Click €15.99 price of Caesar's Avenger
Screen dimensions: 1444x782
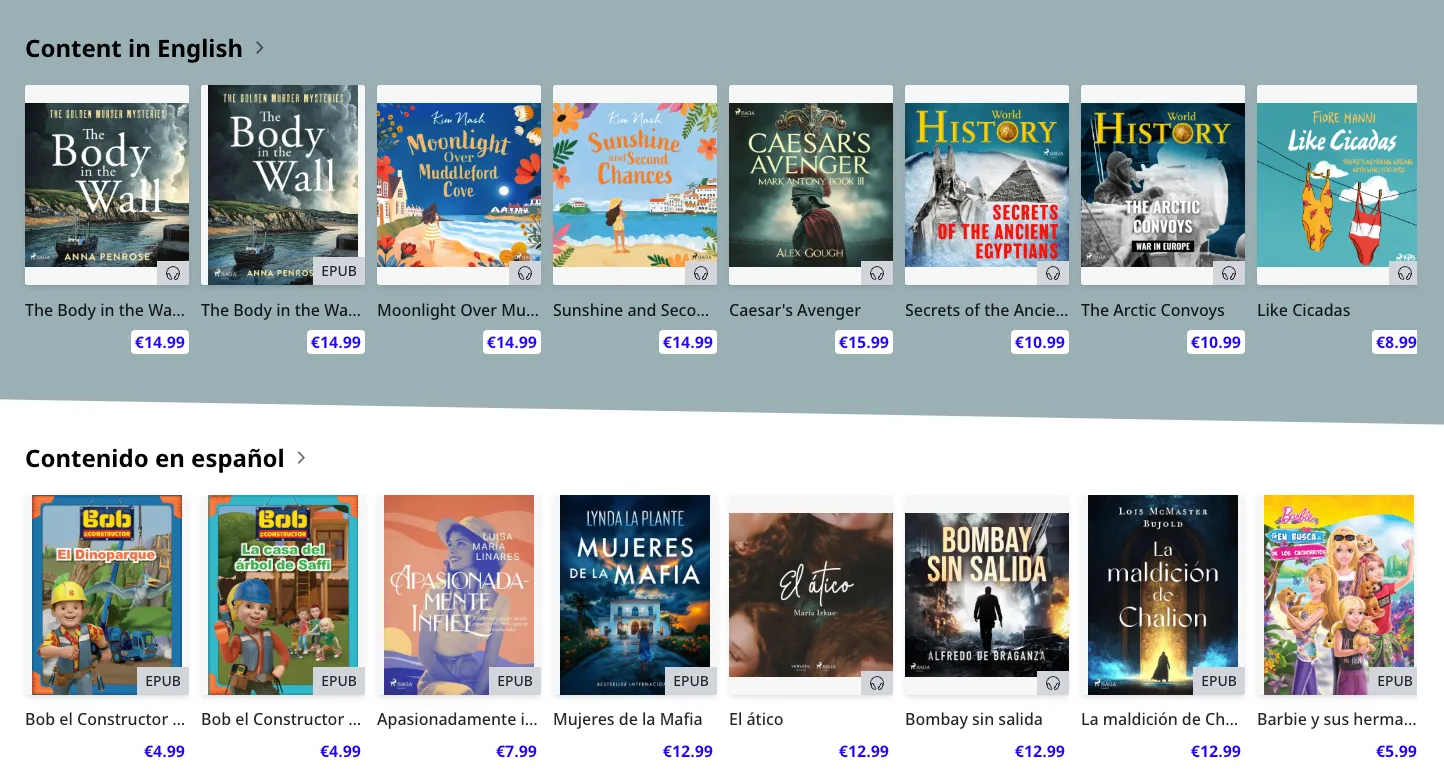(x=864, y=342)
